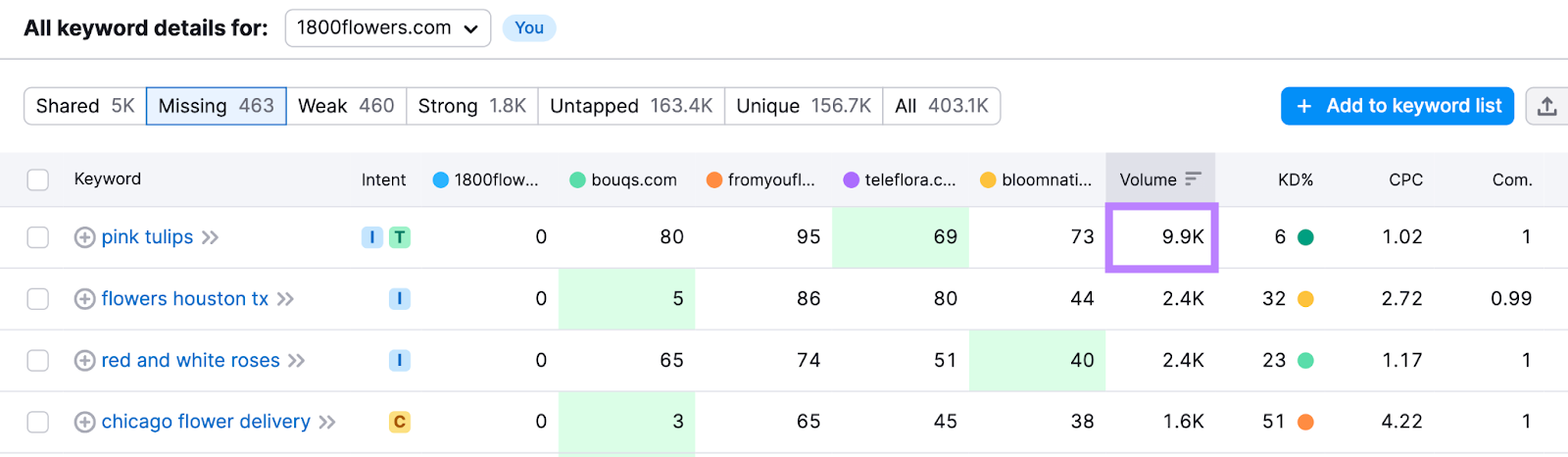Screen dimensions: 1568x457
Task: Select the Missing 463 tab
Action: click(217, 106)
